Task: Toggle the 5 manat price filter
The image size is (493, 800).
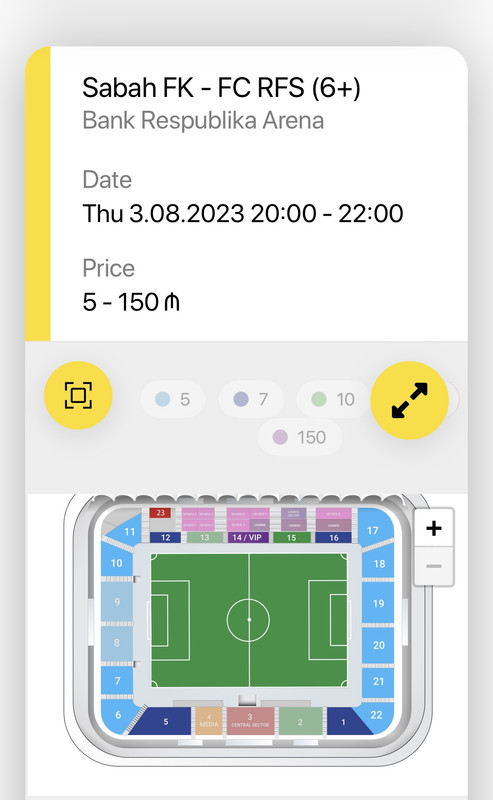Action: [x=173, y=399]
